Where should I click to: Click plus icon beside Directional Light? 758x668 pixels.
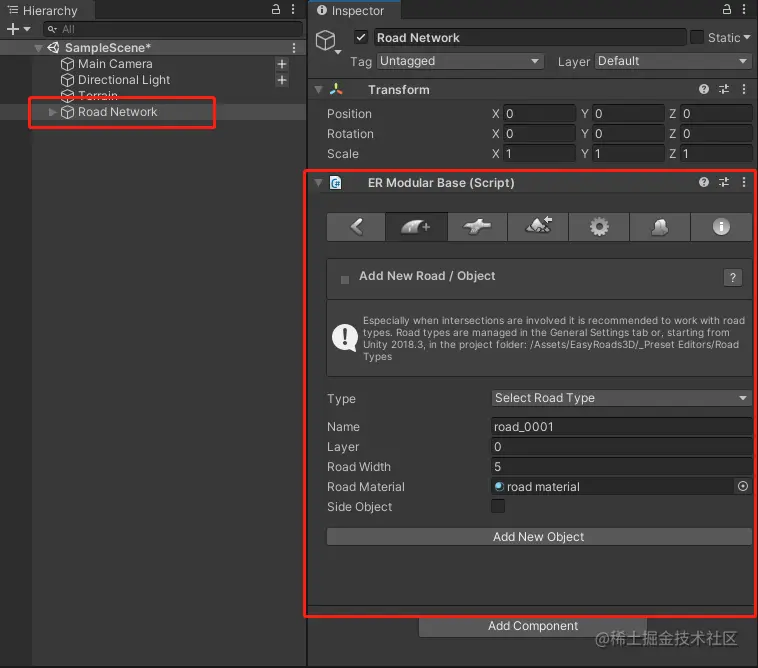(x=282, y=80)
